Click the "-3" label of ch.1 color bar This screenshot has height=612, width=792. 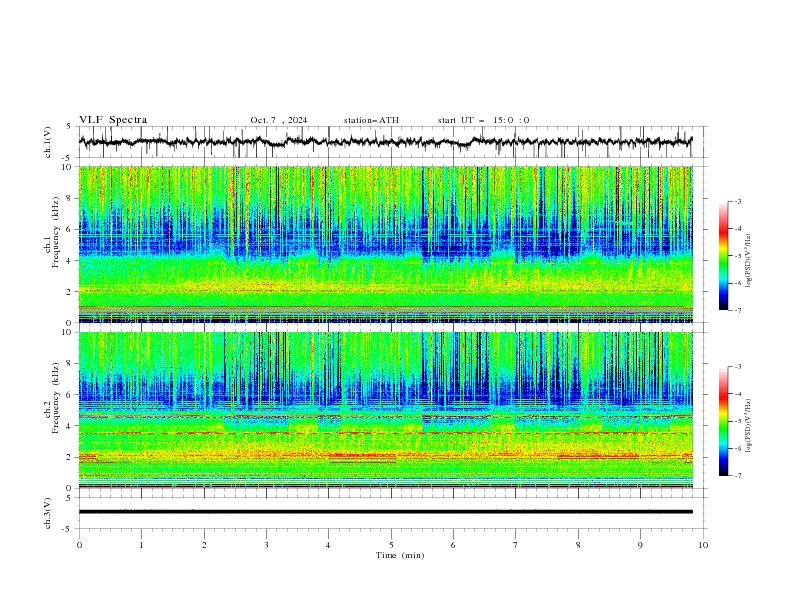(737, 201)
